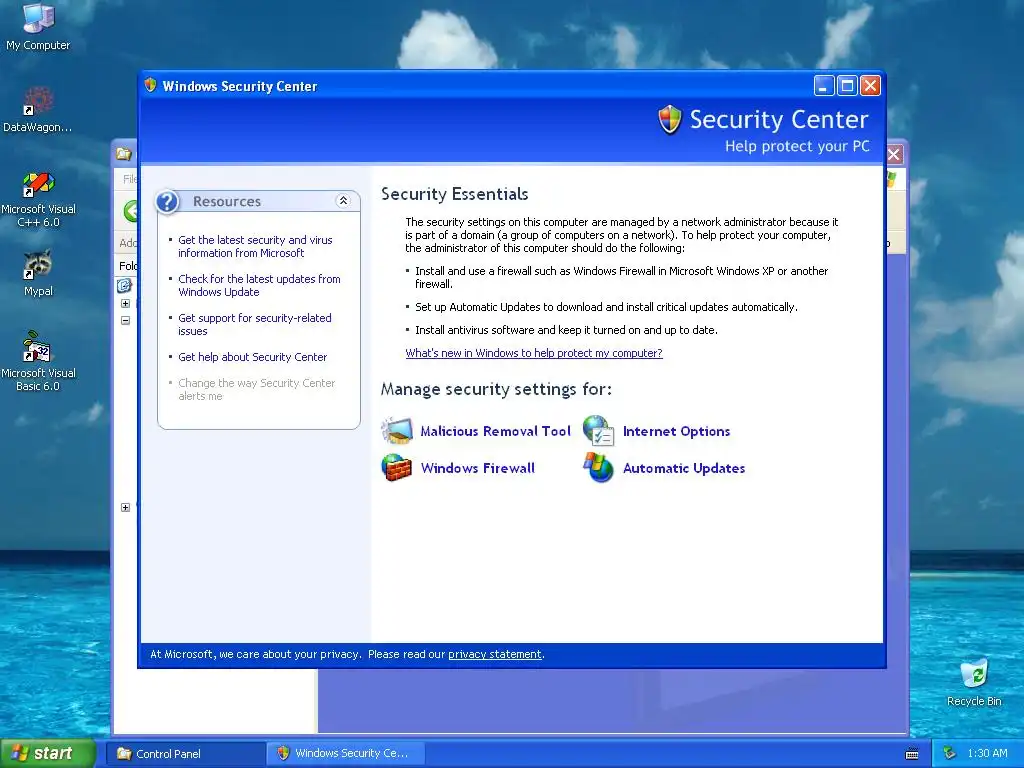Click the Set up Automatic Updates bullet text

coord(606,307)
